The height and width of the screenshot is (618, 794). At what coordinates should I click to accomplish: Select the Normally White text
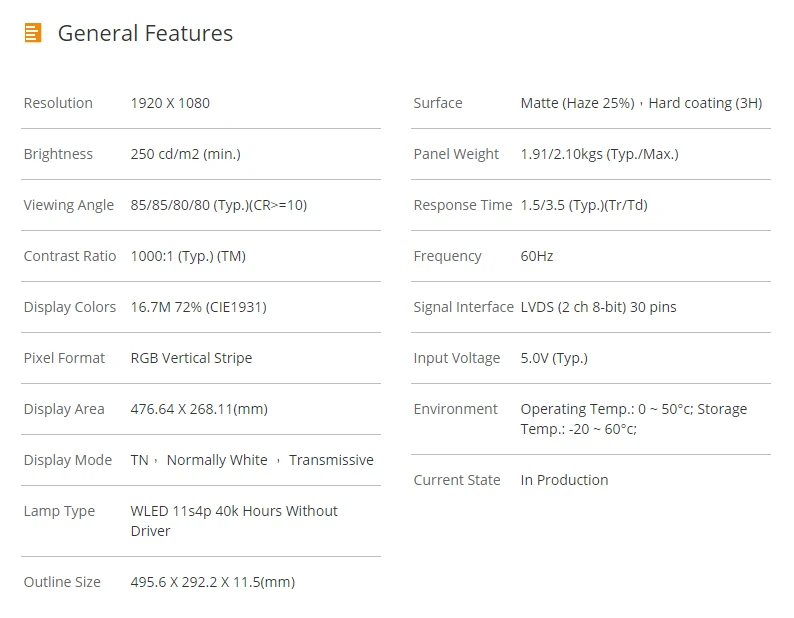(217, 460)
